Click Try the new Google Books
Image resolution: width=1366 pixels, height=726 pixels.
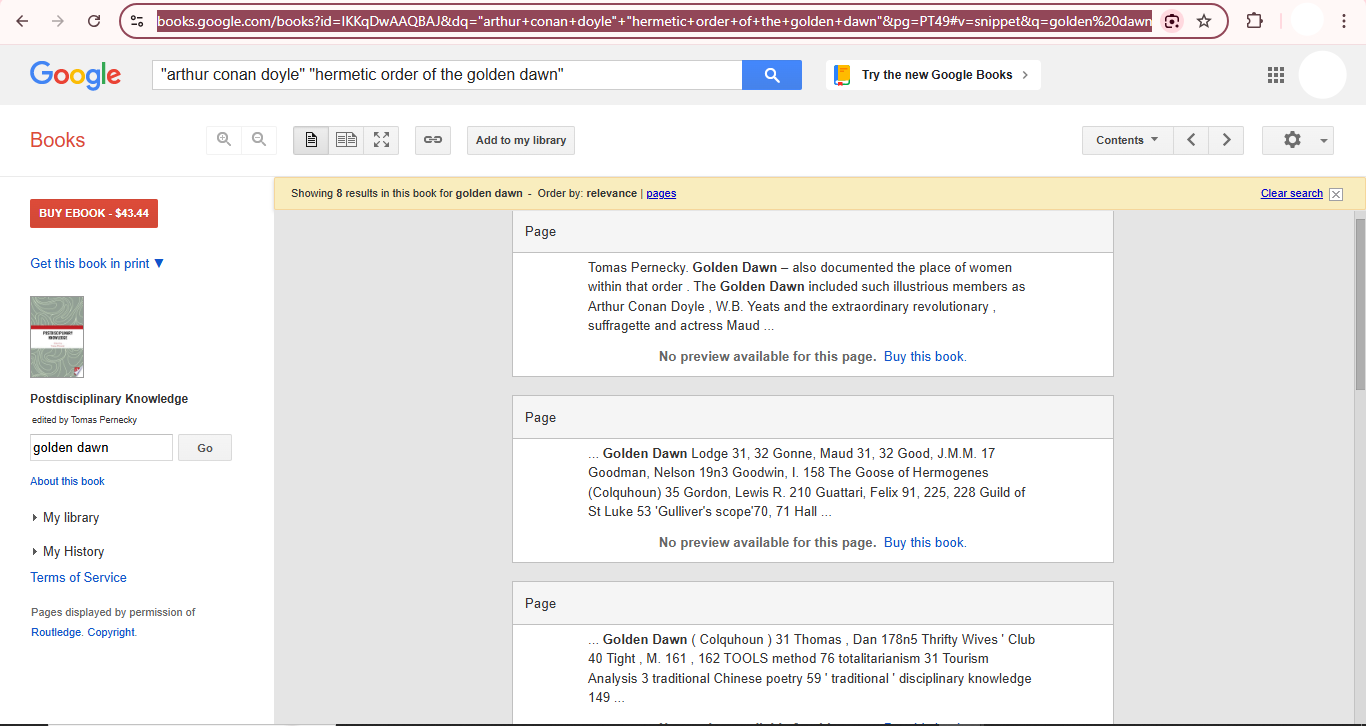[934, 75]
